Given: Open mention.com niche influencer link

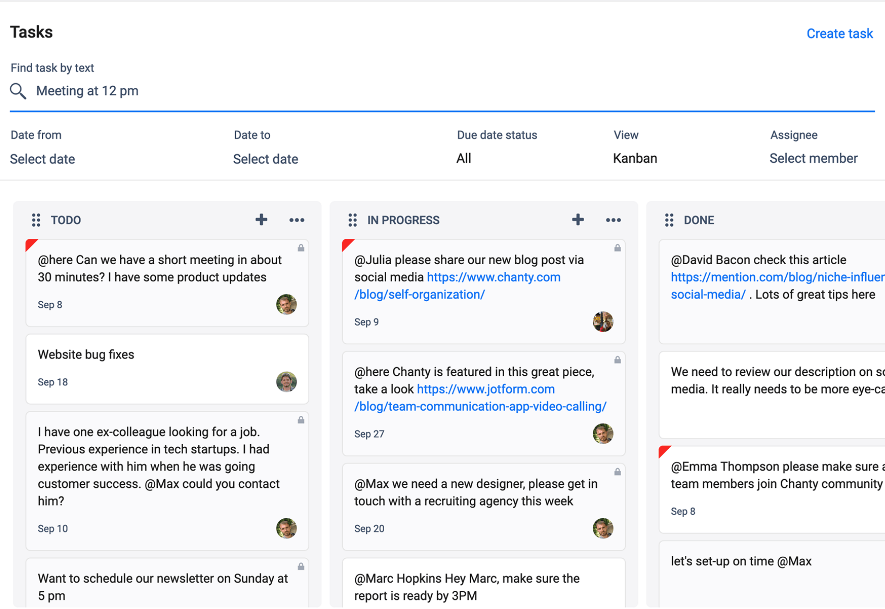Looking at the screenshot, I should (778, 286).
